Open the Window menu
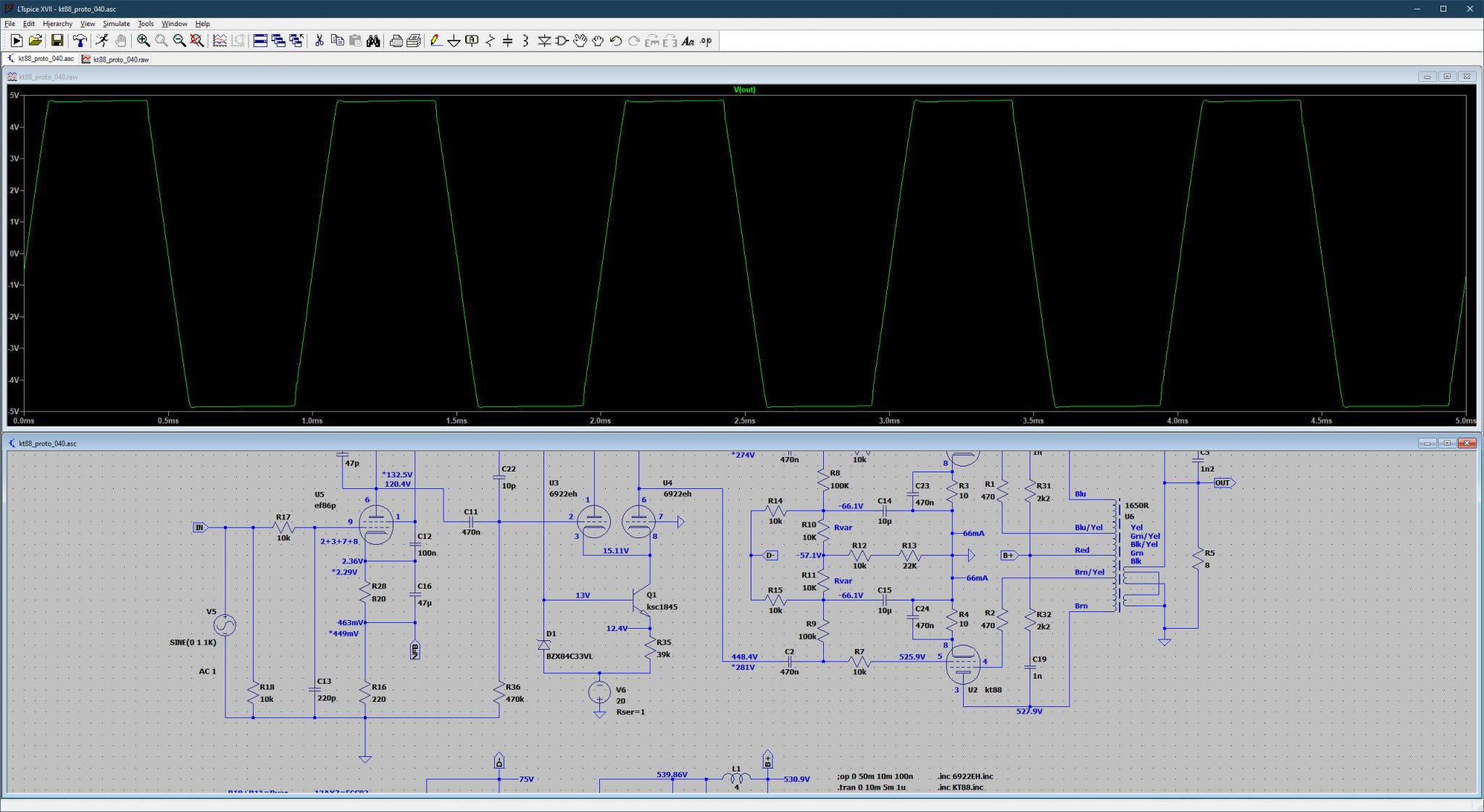 click(174, 24)
